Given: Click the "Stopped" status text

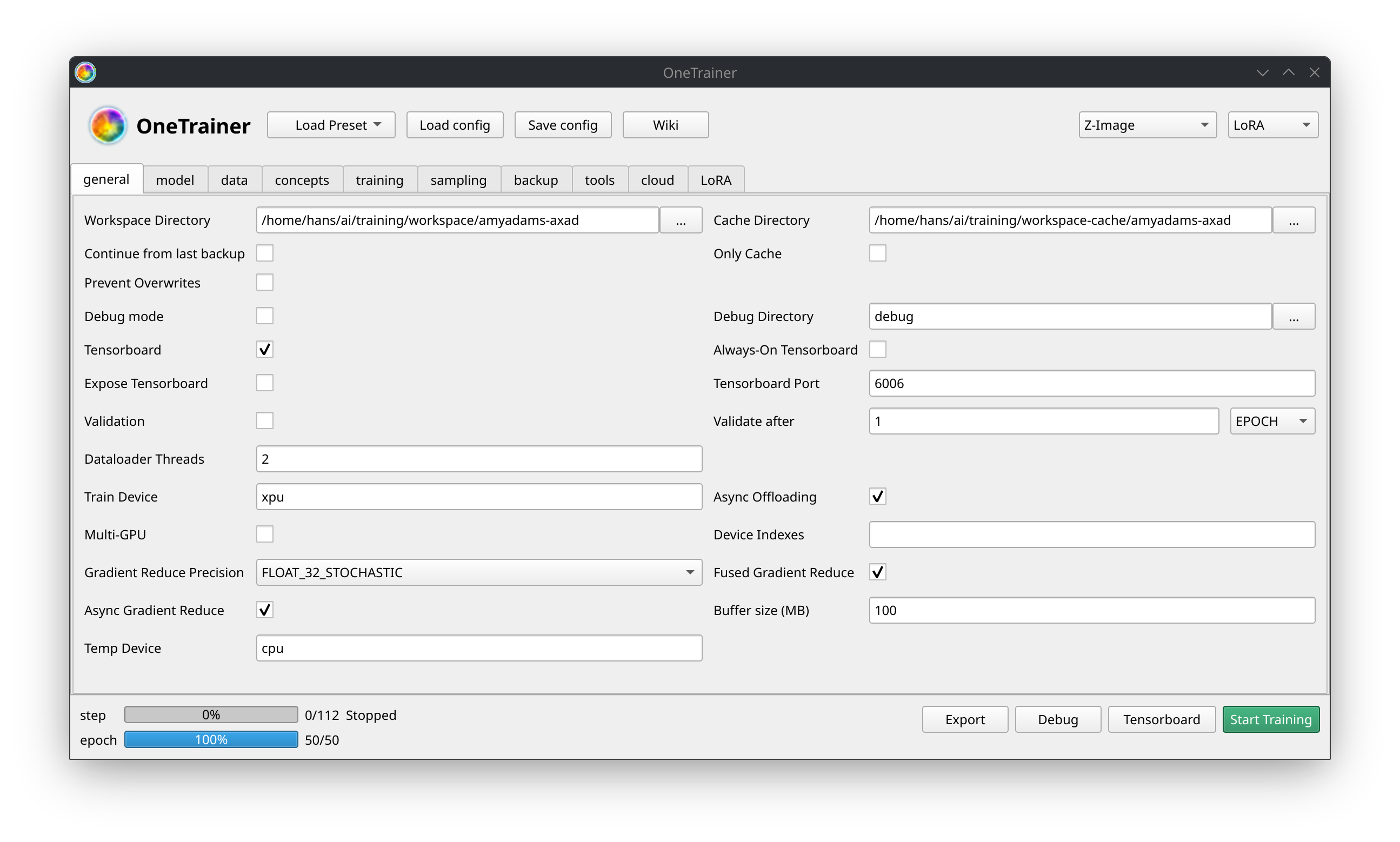Looking at the screenshot, I should click(371, 715).
